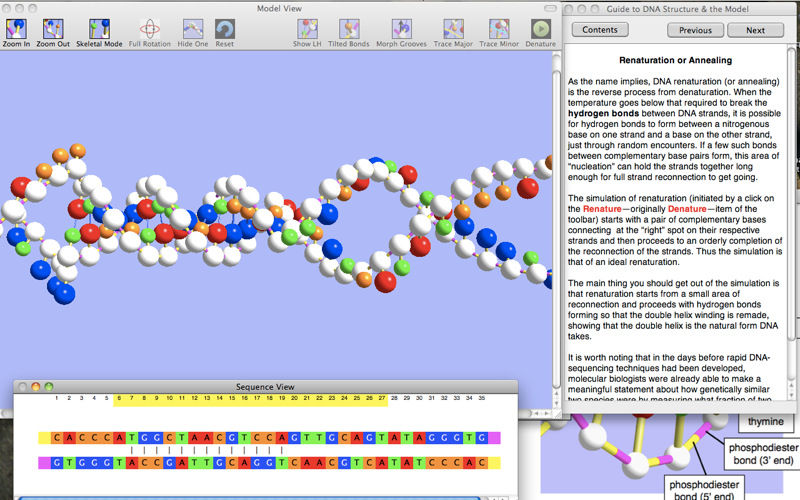Go to the Previous guide page
The width and height of the screenshot is (800, 500).
(695, 30)
